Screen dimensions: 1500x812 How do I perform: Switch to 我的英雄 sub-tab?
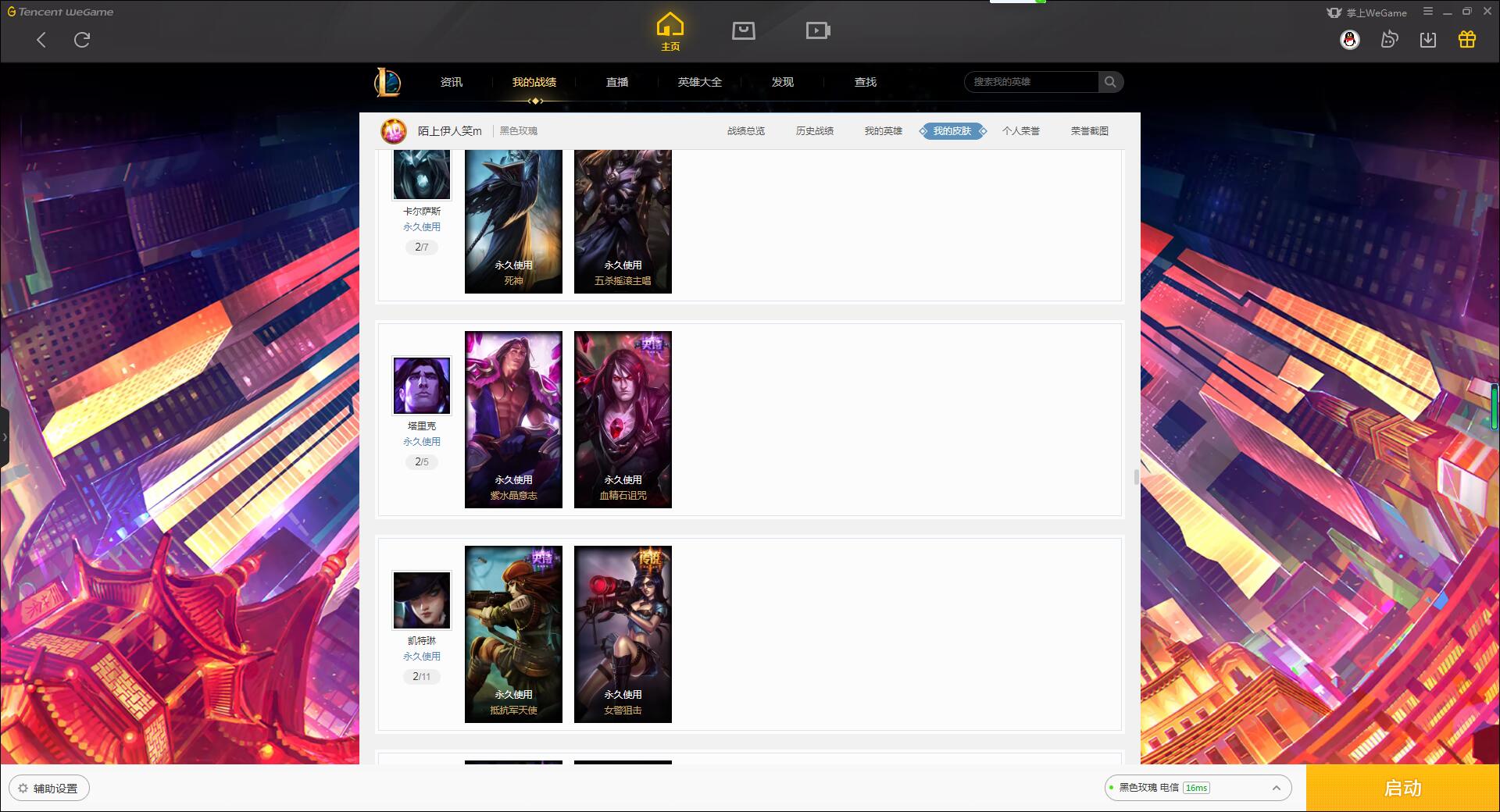point(884,131)
